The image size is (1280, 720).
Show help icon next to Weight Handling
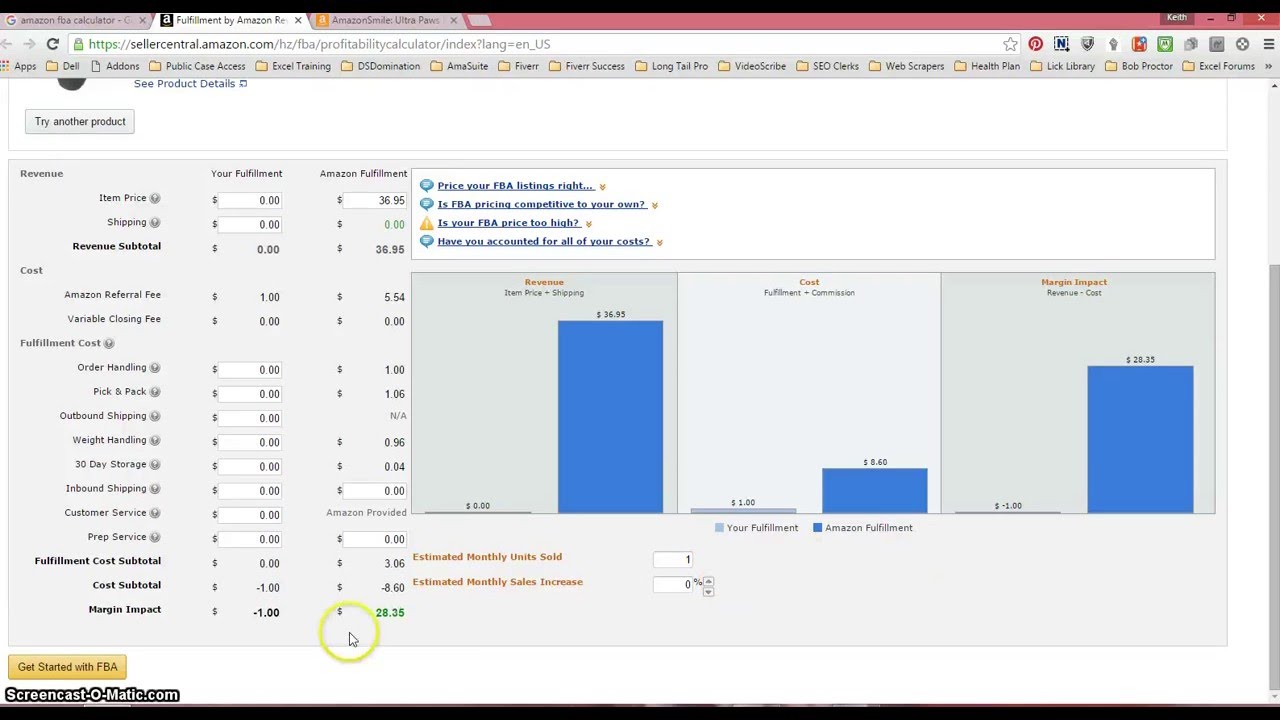point(155,440)
